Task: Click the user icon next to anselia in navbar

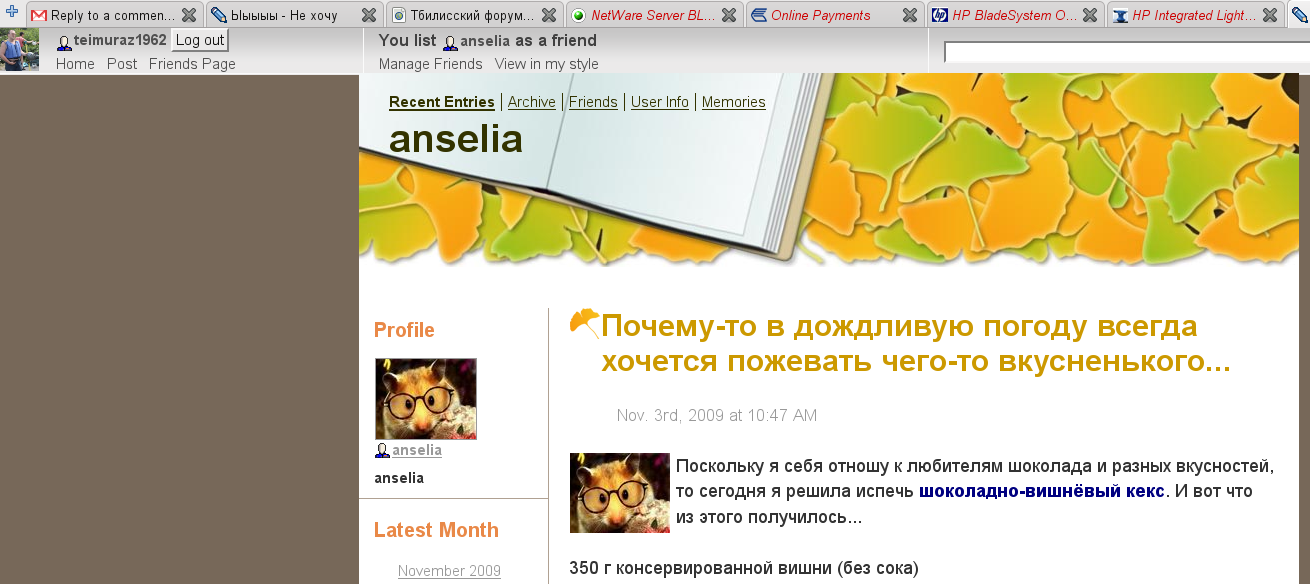Action: click(x=450, y=42)
